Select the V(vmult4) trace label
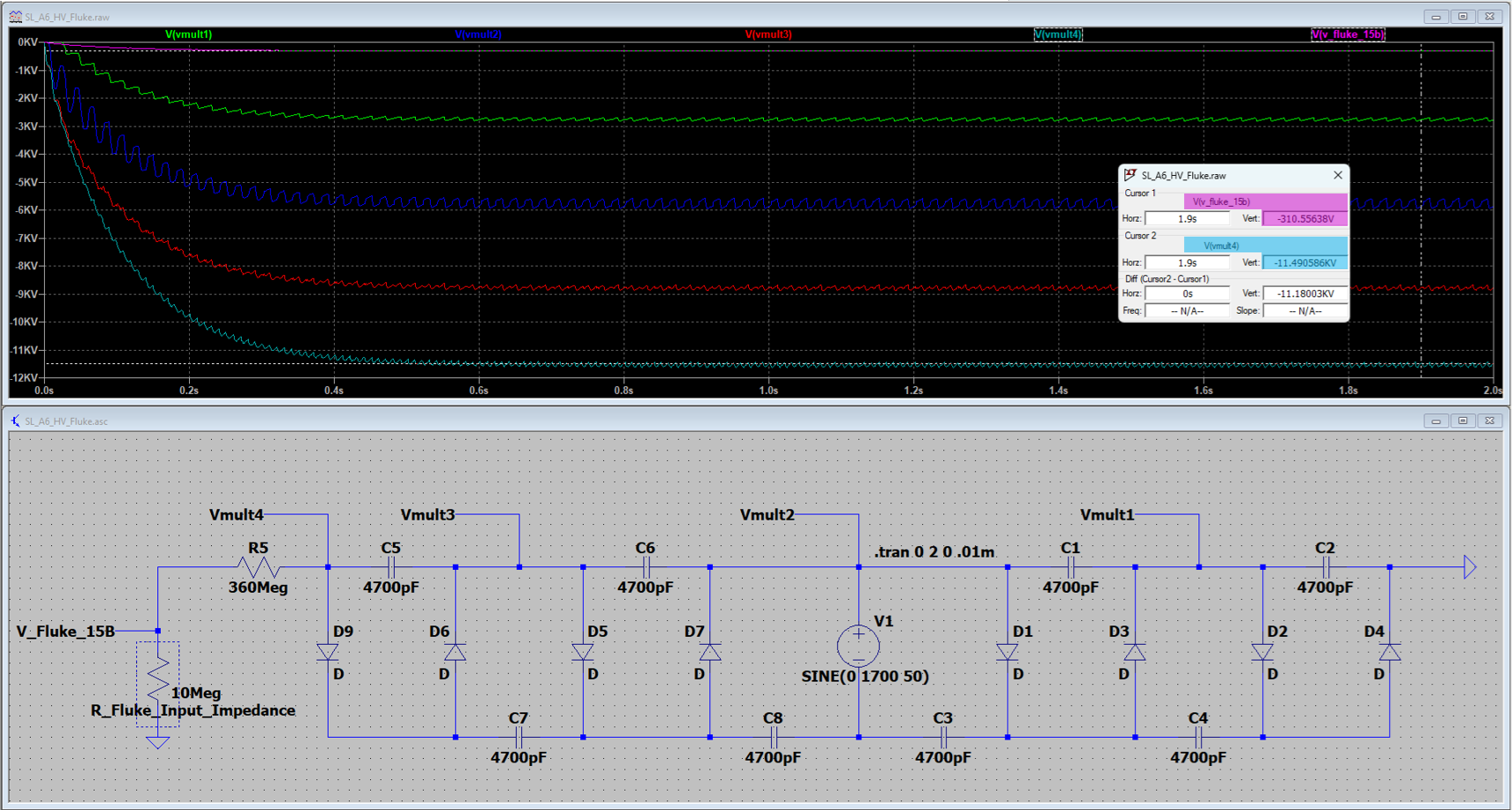The image size is (1512, 810). 1058,34
